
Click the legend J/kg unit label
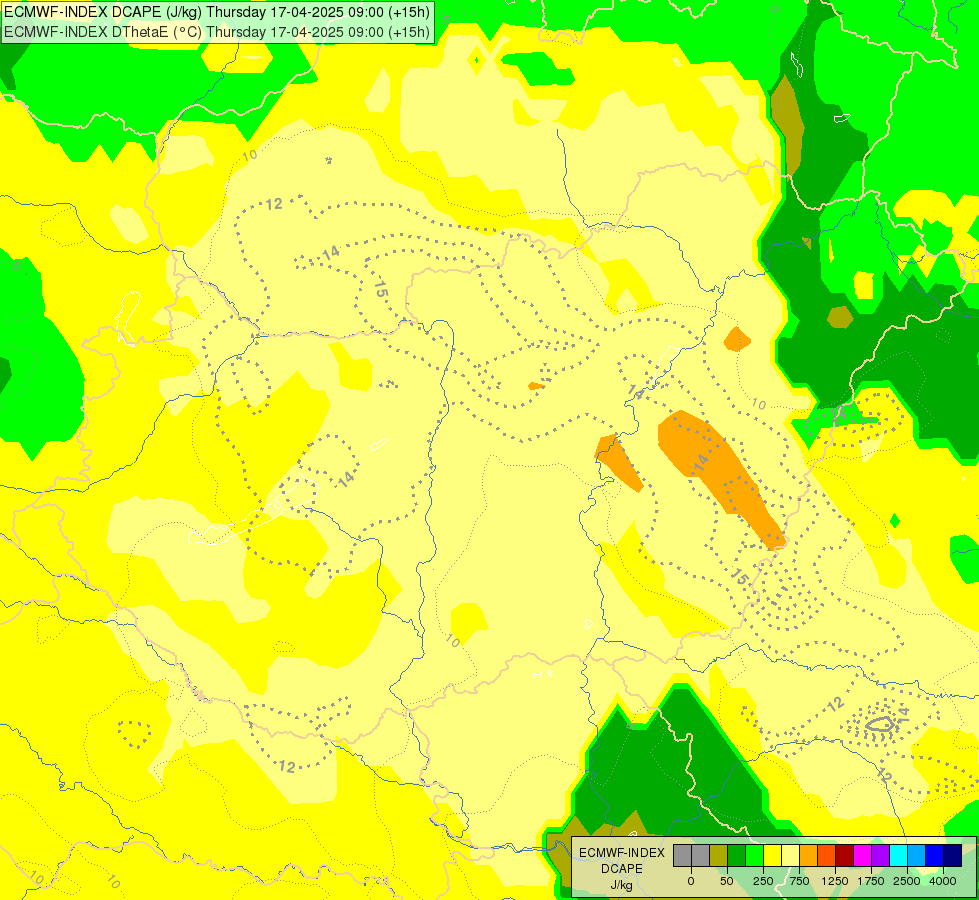[x=621, y=885]
